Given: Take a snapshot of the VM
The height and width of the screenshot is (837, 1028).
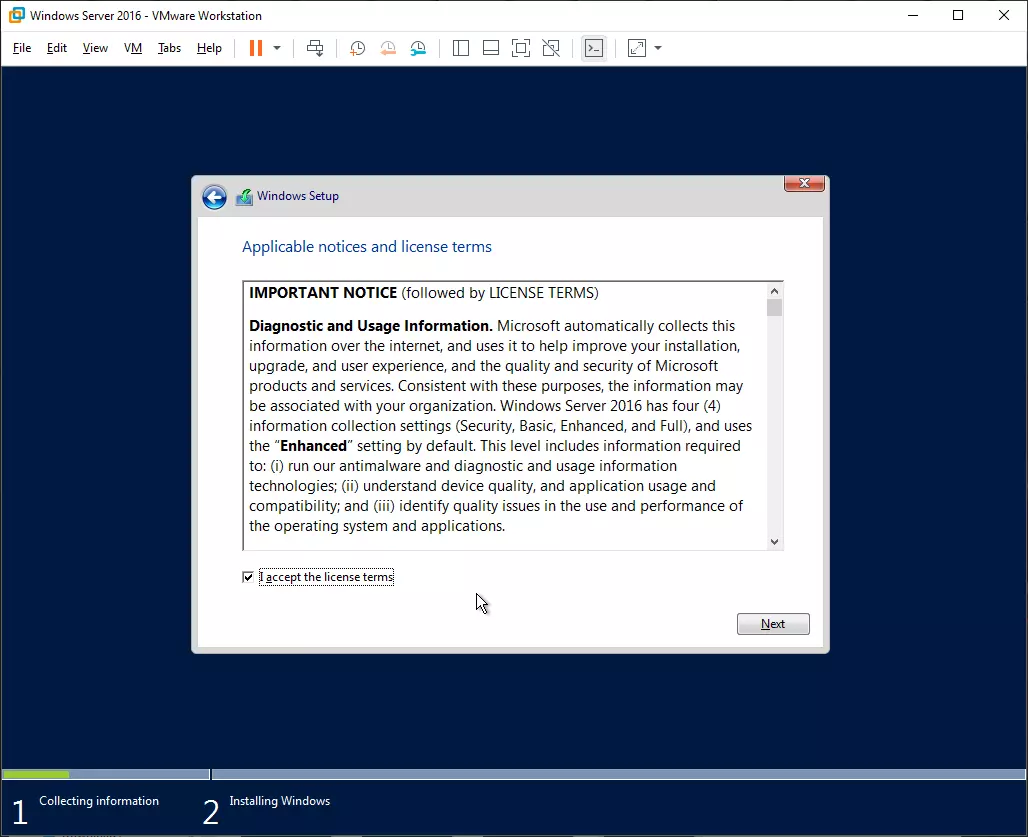Looking at the screenshot, I should coord(357,48).
